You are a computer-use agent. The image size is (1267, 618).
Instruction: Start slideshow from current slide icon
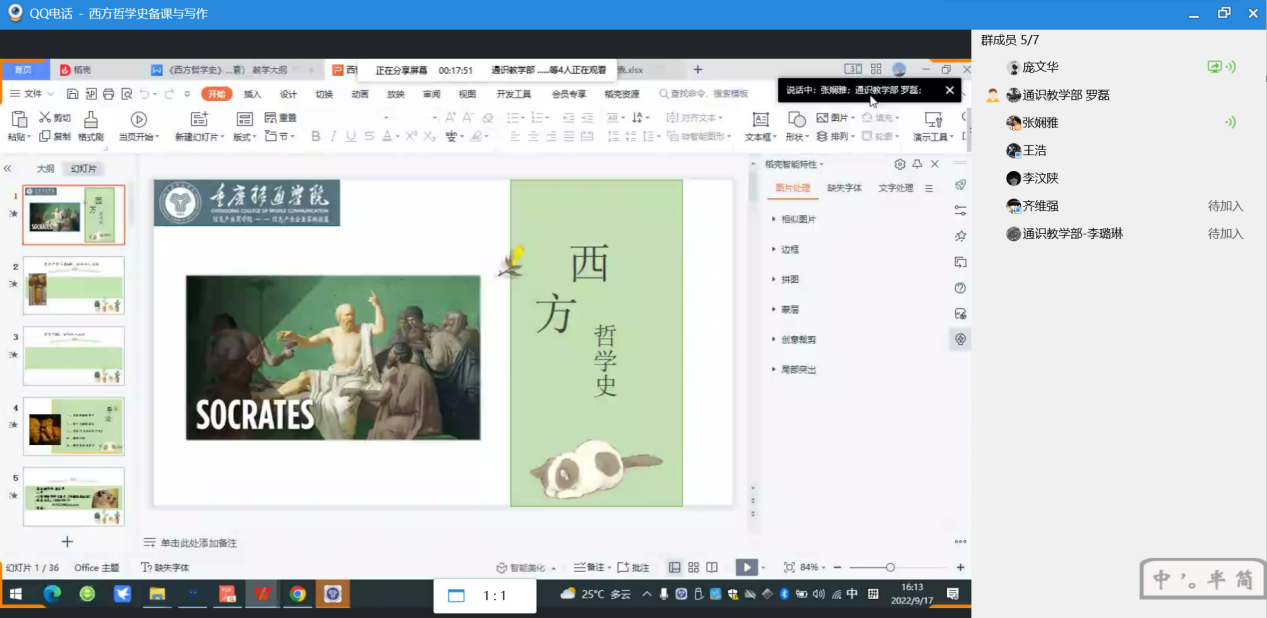tap(138, 120)
